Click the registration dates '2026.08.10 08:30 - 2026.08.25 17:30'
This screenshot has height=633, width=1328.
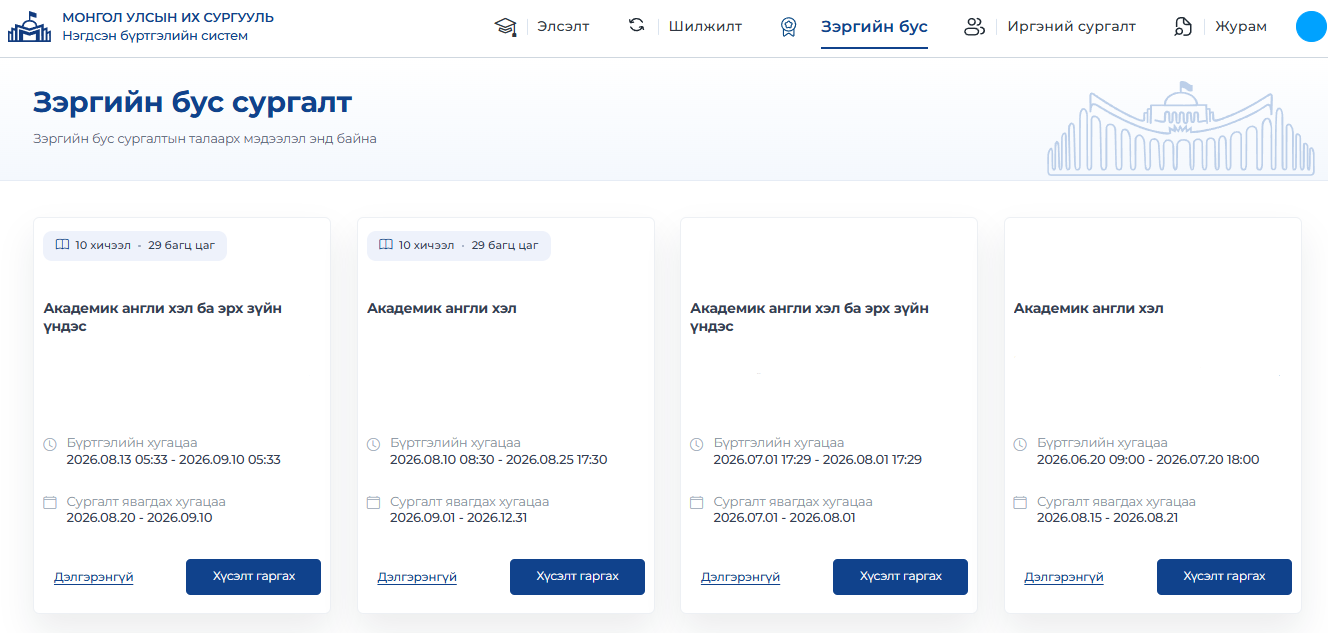click(x=498, y=460)
